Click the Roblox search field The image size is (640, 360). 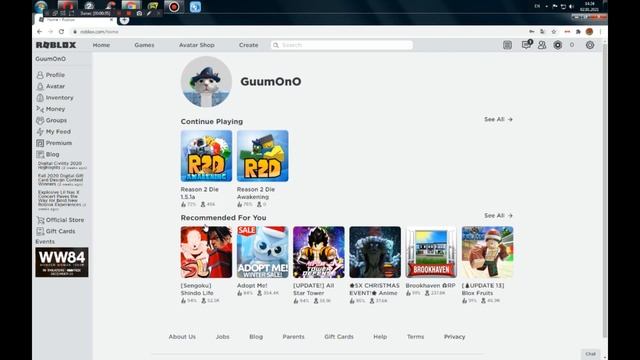pyautogui.click(x=342, y=45)
